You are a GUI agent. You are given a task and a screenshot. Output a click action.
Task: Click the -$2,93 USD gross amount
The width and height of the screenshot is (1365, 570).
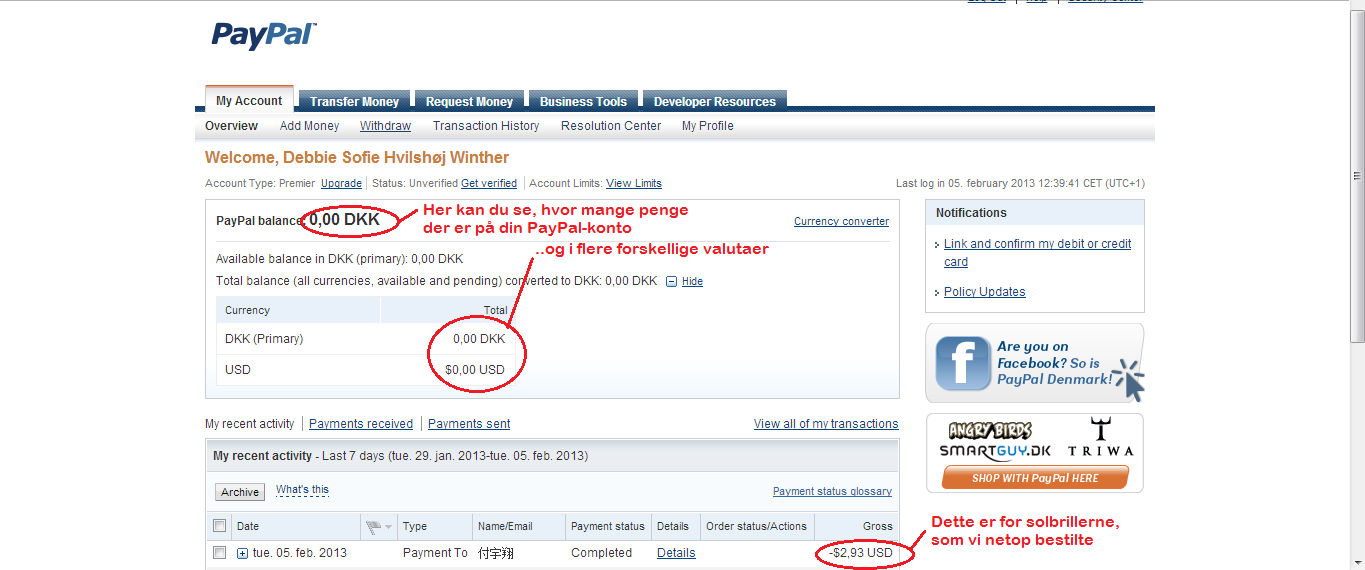861,553
